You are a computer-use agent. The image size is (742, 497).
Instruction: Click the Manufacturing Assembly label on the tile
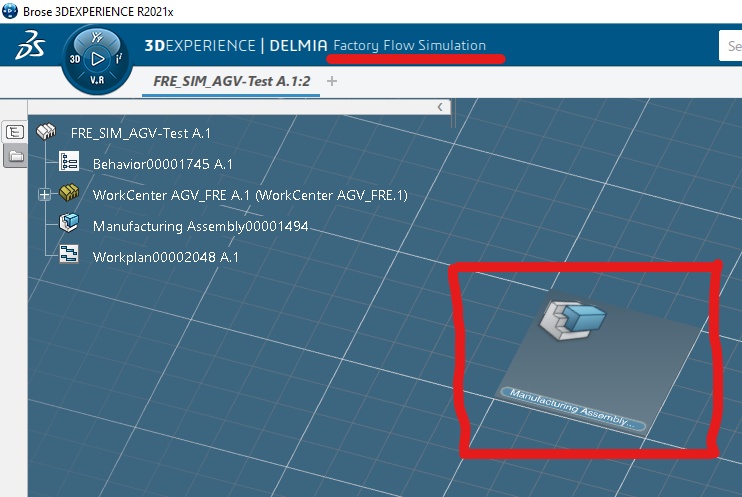[x=573, y=408]
